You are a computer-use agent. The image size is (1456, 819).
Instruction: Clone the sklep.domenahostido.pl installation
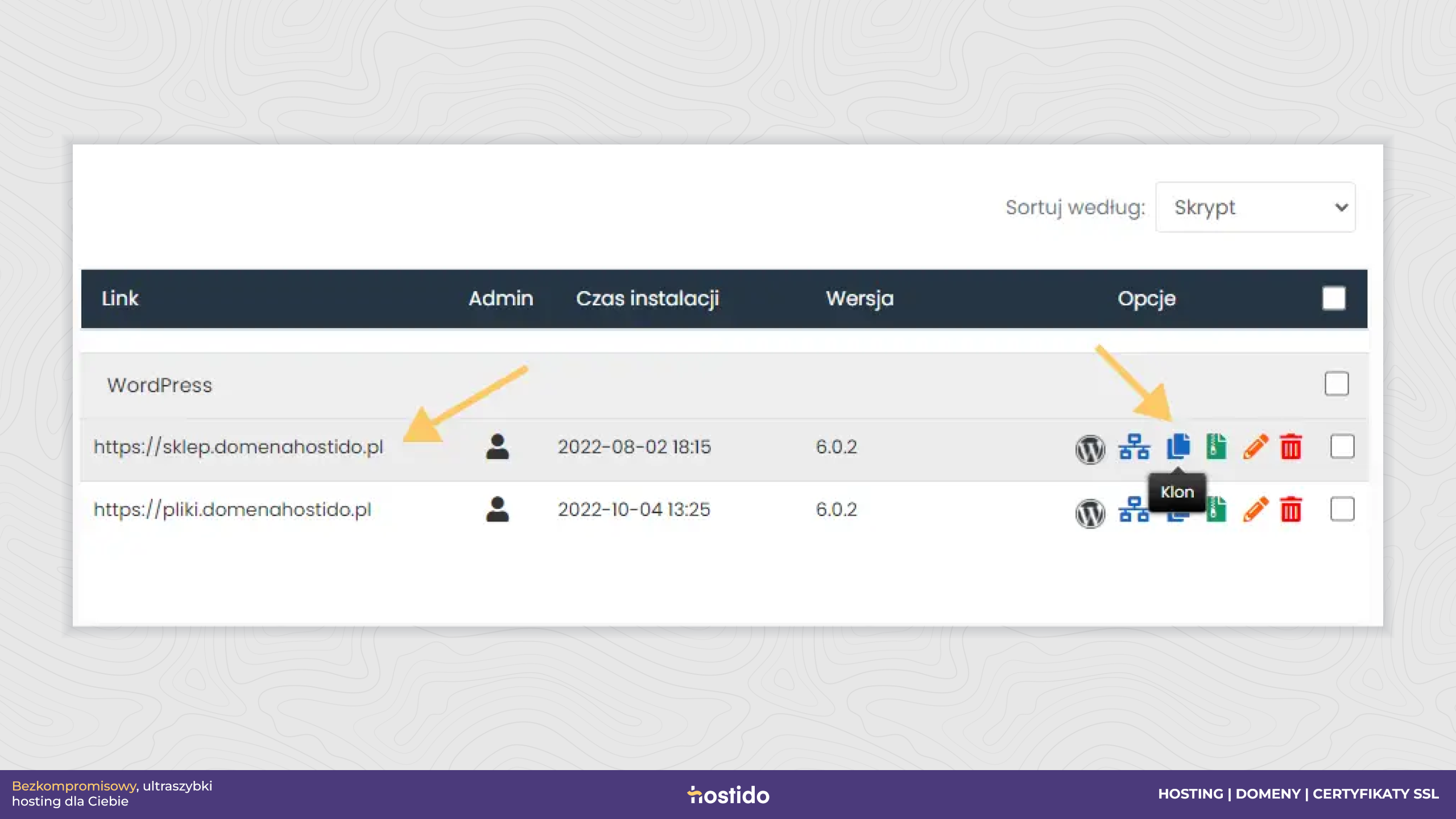point(1178,446)
